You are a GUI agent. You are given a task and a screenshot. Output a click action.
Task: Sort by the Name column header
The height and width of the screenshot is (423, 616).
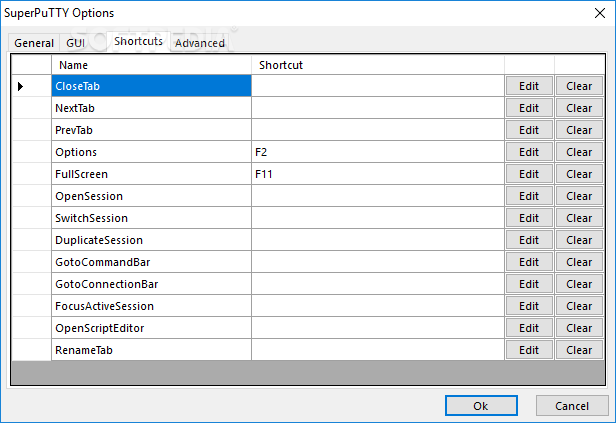[x=151, y=65]
